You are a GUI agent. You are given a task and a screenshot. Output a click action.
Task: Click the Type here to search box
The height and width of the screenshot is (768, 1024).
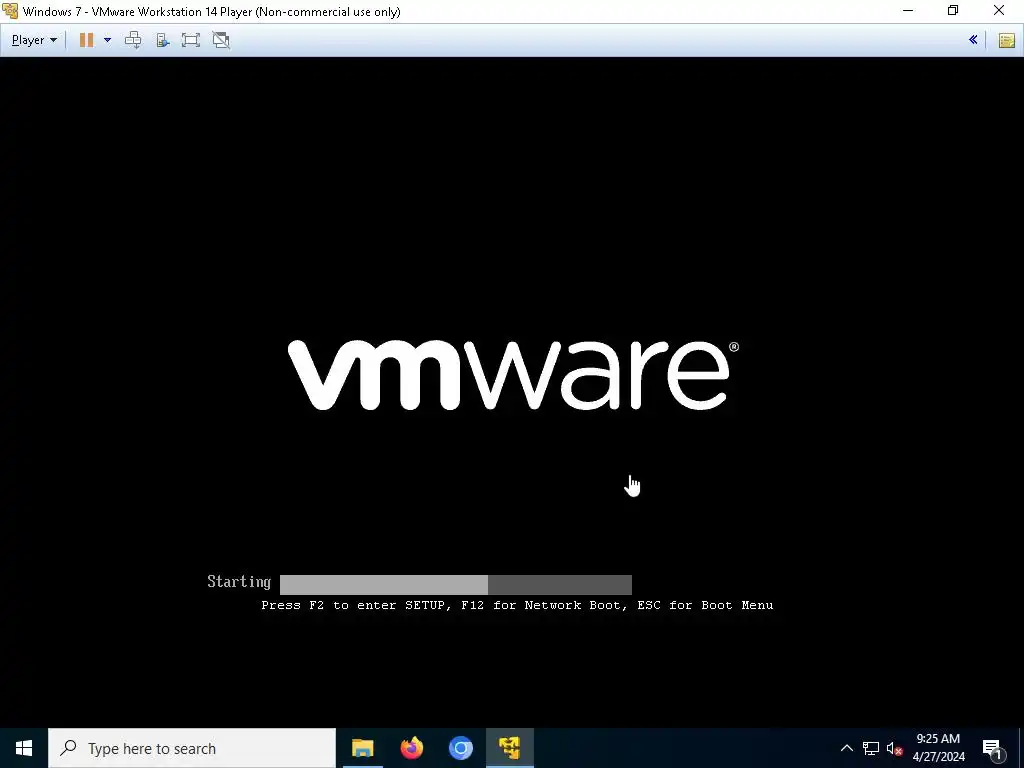(192, 748)
